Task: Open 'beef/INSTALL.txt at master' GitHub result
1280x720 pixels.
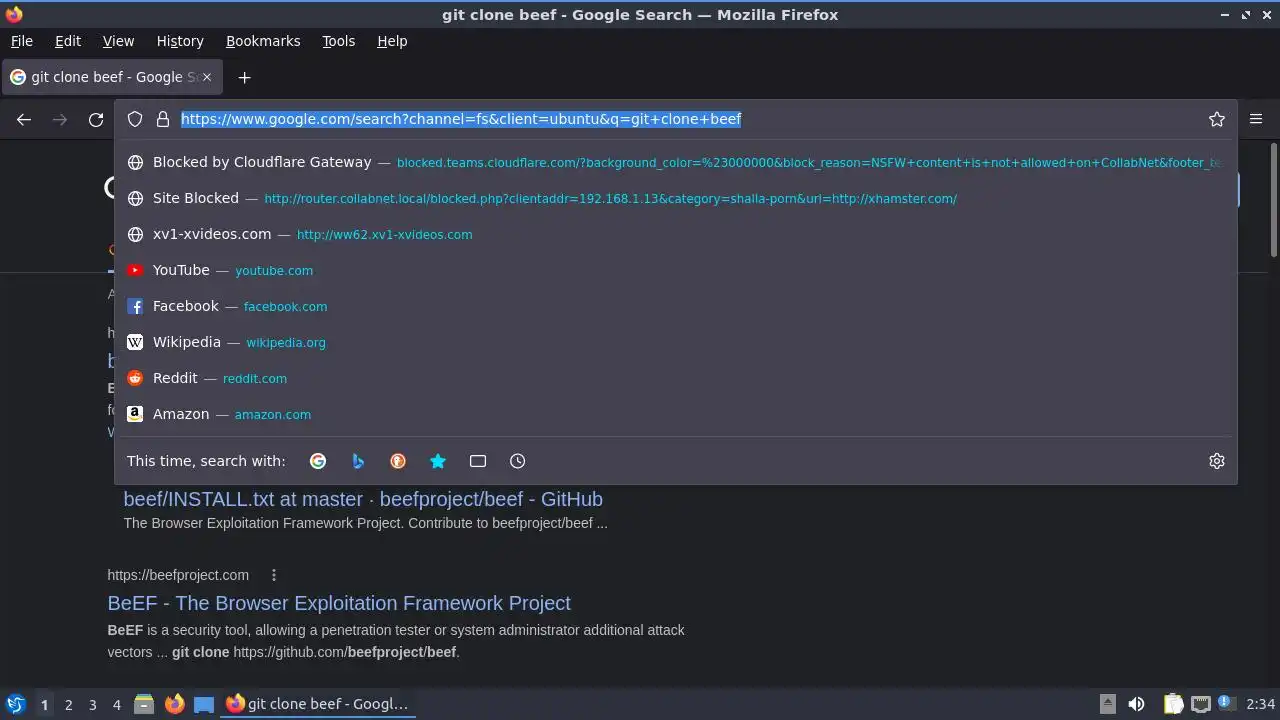Action: [363, 499]
